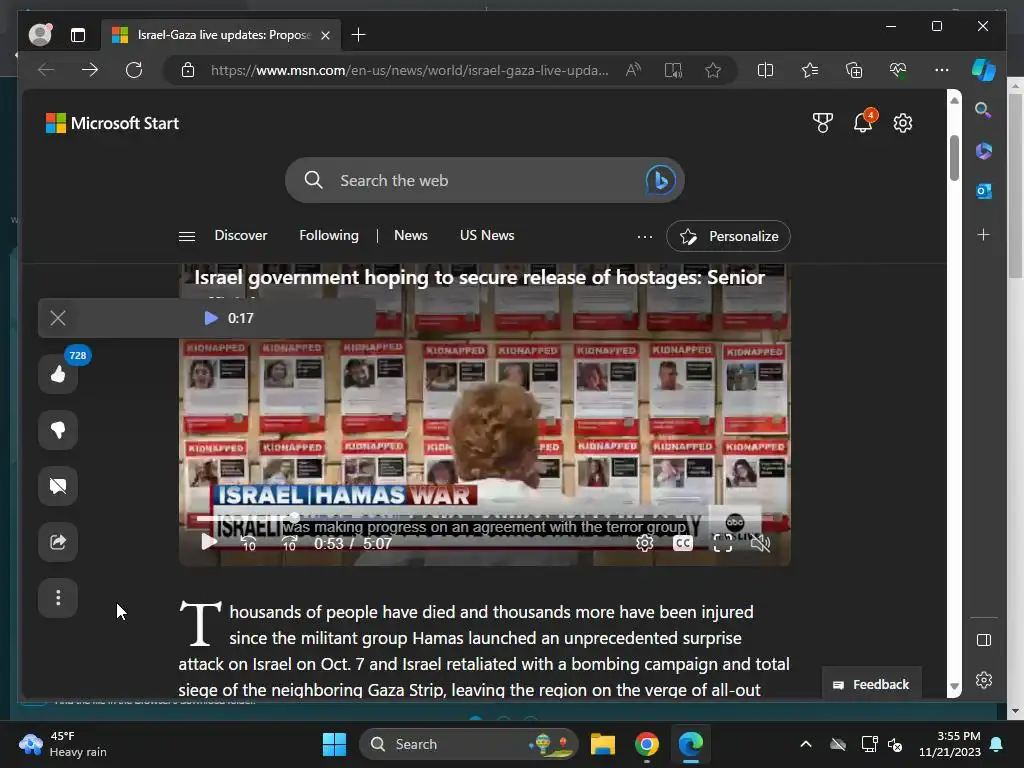Dislike the article thumbs down
The width and height of the screenshot is (1024, 768).
[x=58, y=430]
